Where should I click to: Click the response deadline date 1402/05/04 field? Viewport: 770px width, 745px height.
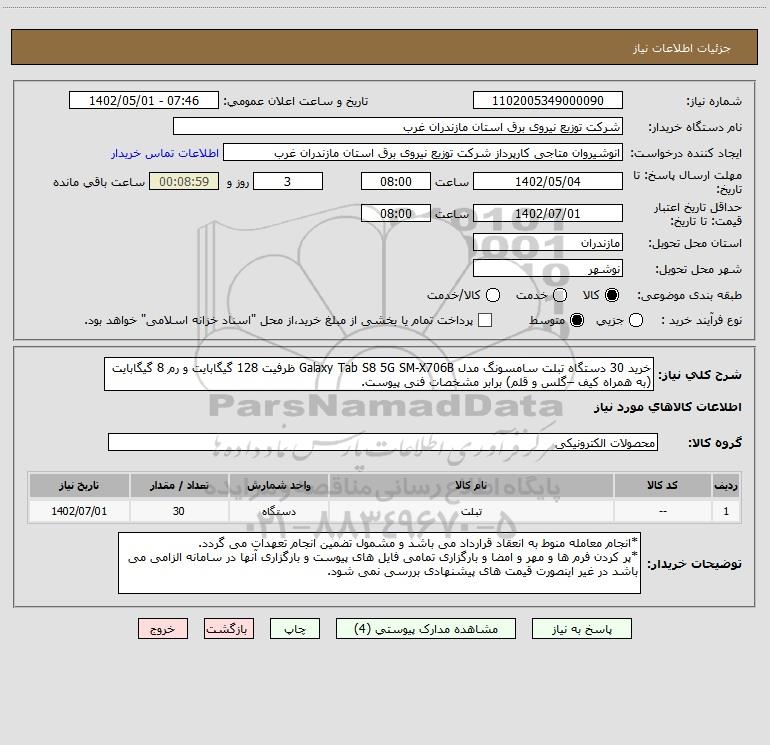548,182
